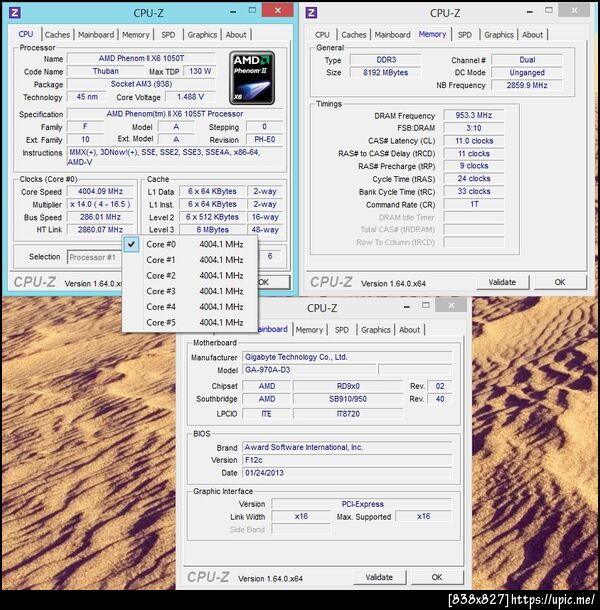This screenshot has width=600, height=610.
Task: Open About tab in the Mainboard window
Action: pos(409,330)
